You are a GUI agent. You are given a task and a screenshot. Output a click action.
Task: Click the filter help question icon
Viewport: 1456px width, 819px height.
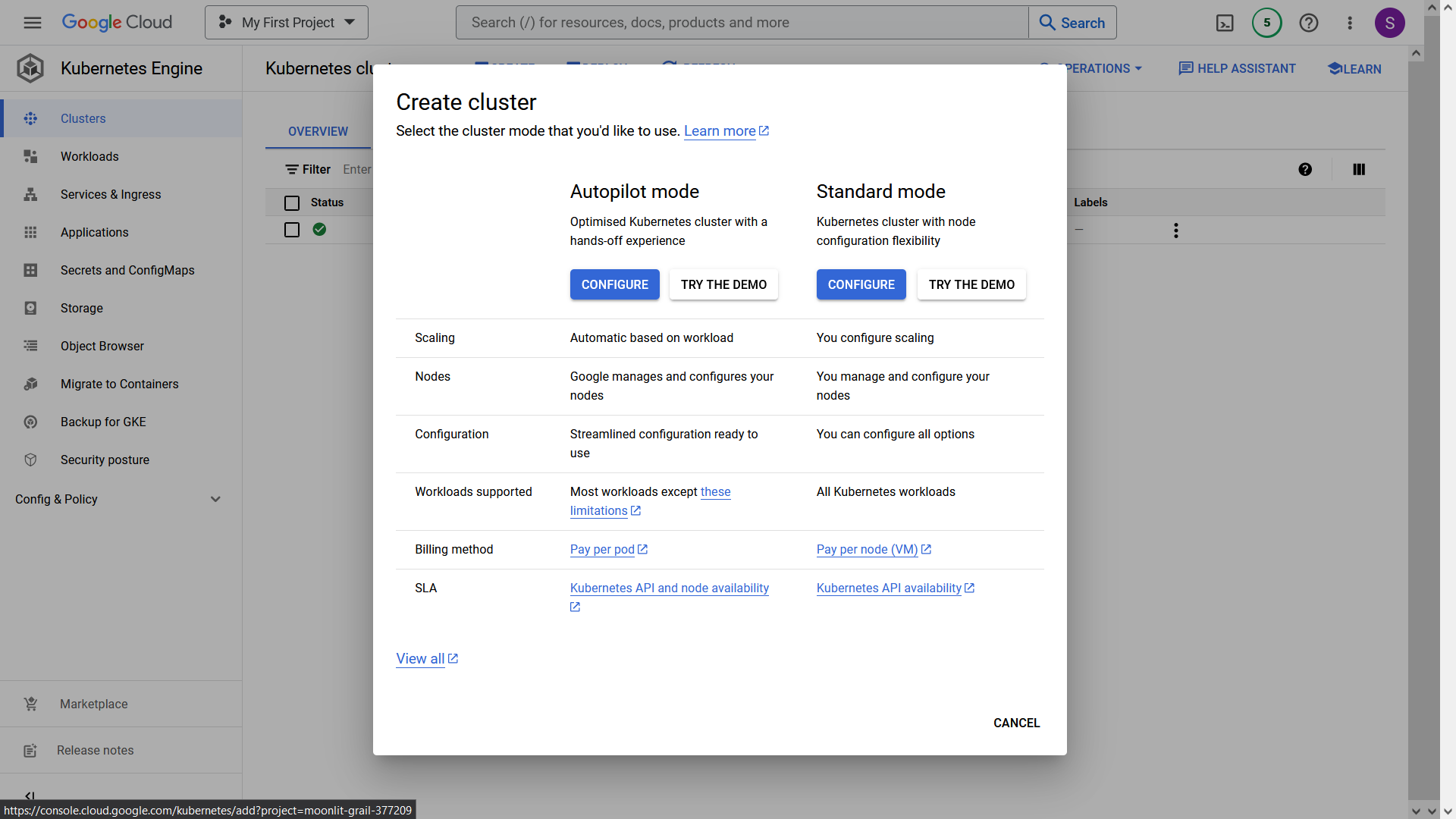1305,169
